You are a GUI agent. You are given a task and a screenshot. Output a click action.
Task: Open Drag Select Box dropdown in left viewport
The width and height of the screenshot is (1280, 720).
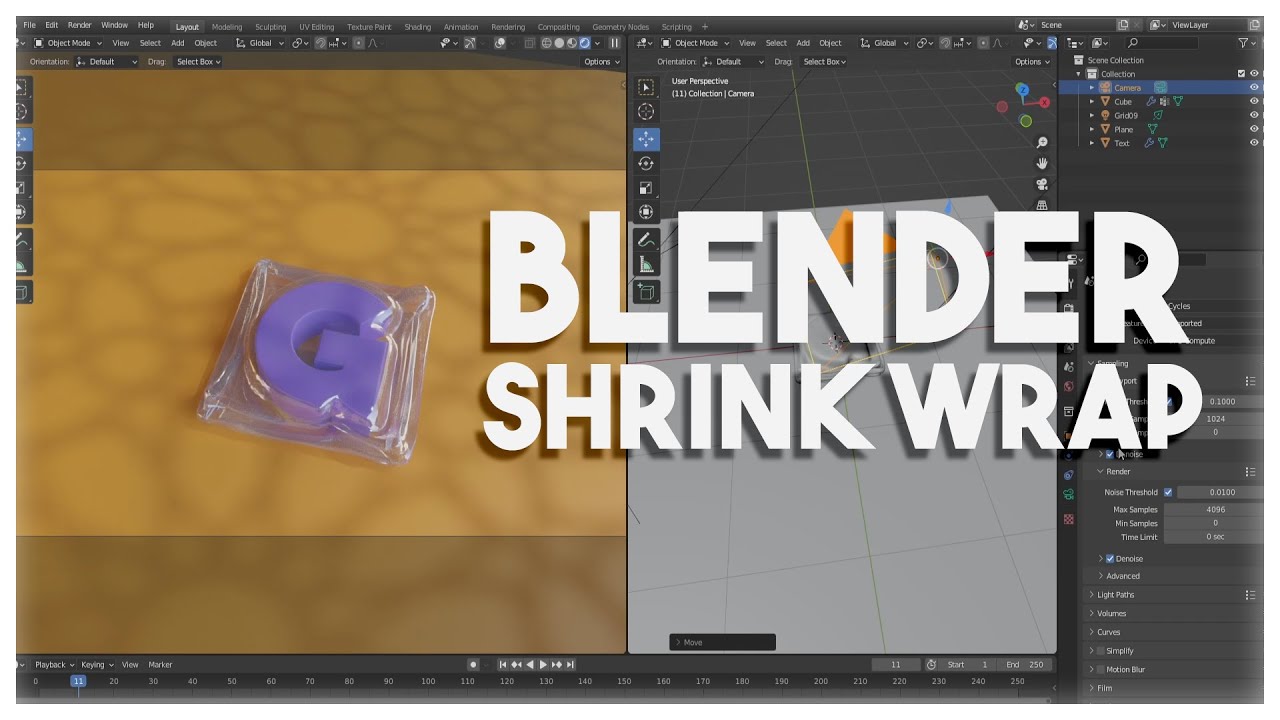[x=198, y=62]
